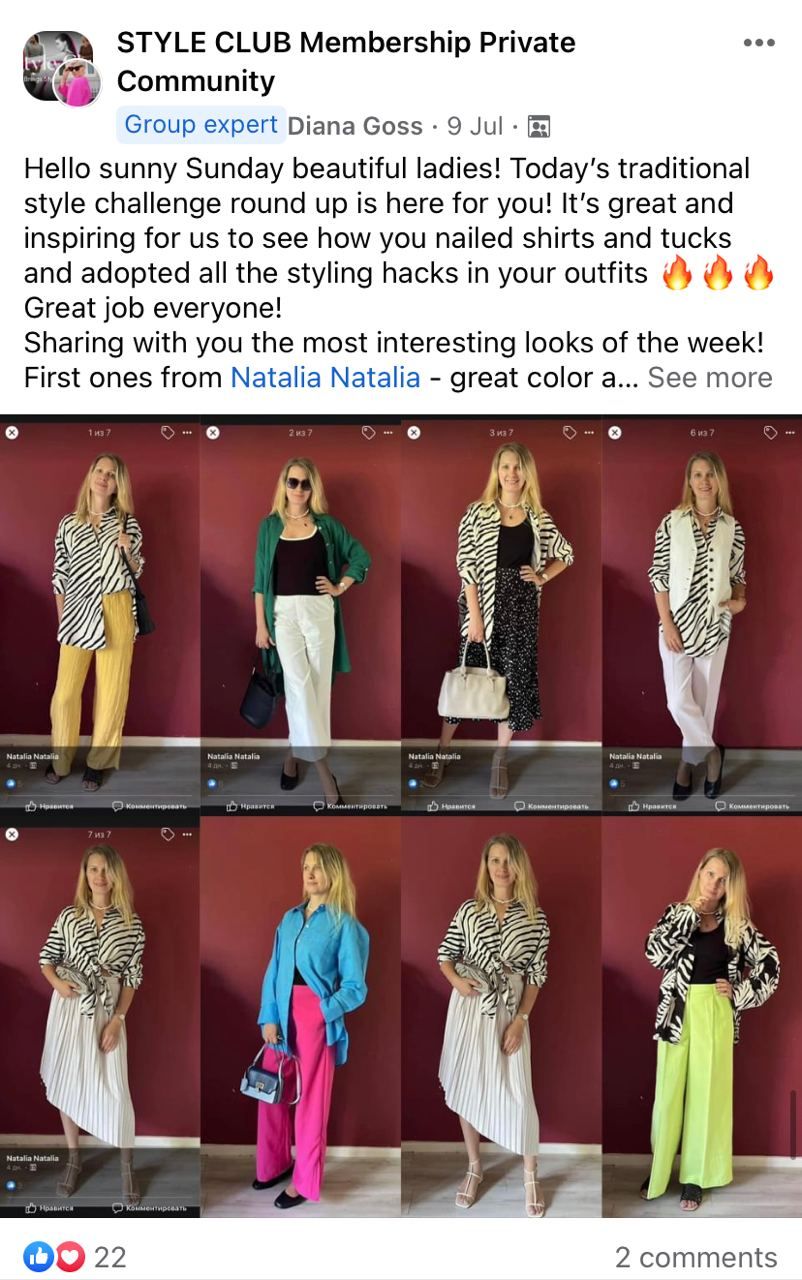This screenshot has height=1280, width=802.
Task: Open the STYLE CLUB group avatar
Action: point(58,65)
